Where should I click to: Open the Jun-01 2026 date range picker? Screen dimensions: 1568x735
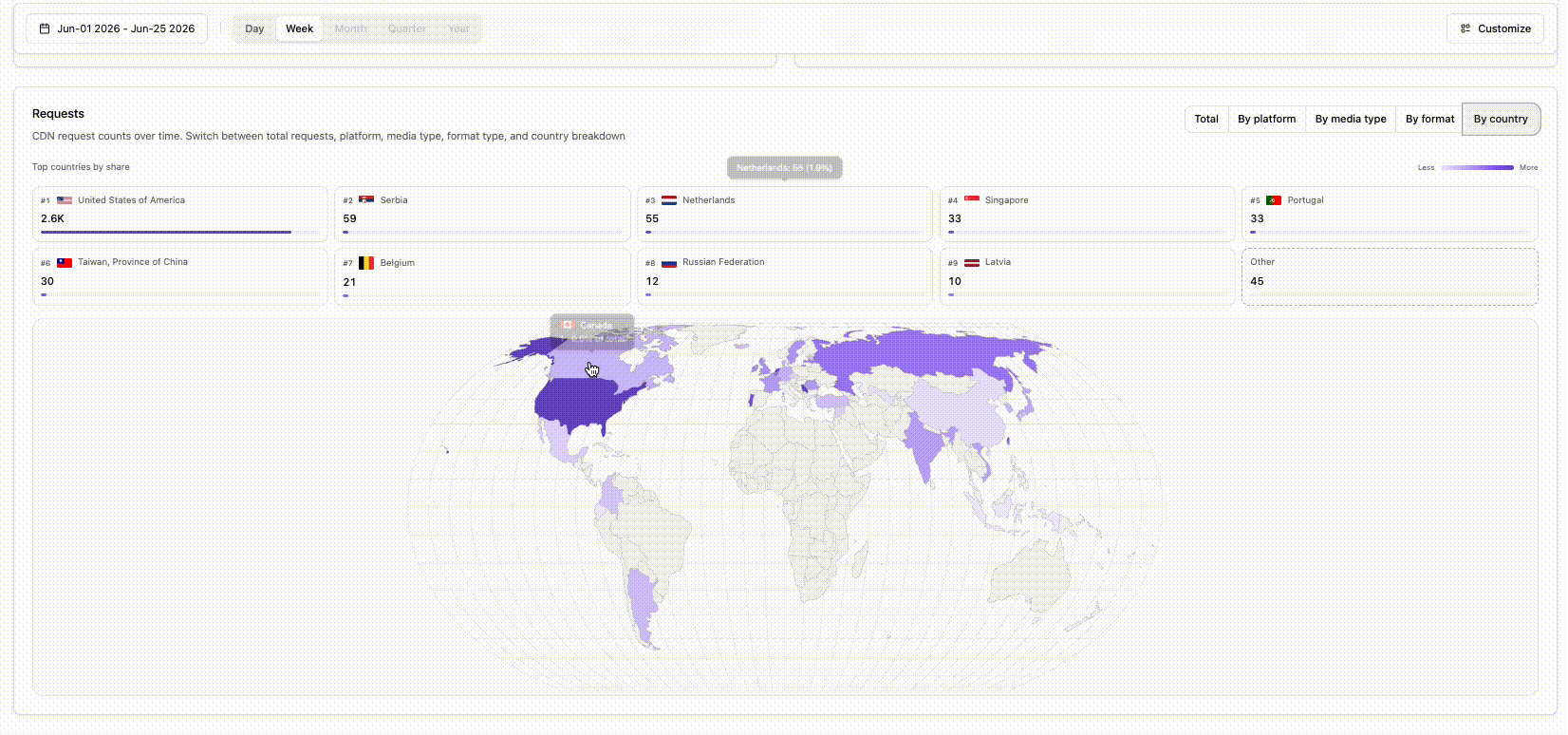click(x=117, y=28)
